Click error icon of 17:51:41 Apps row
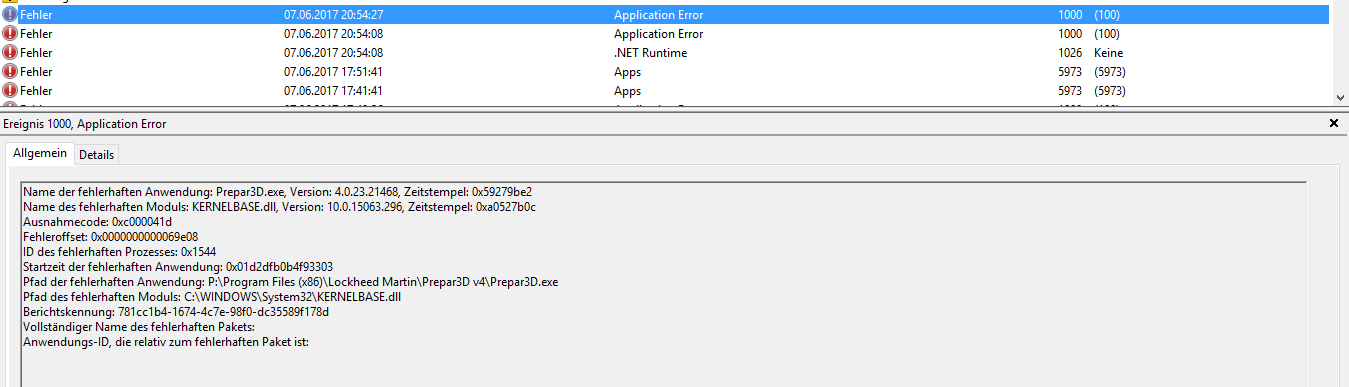This screenshot has height=387, width=1349. click(10, 72)
